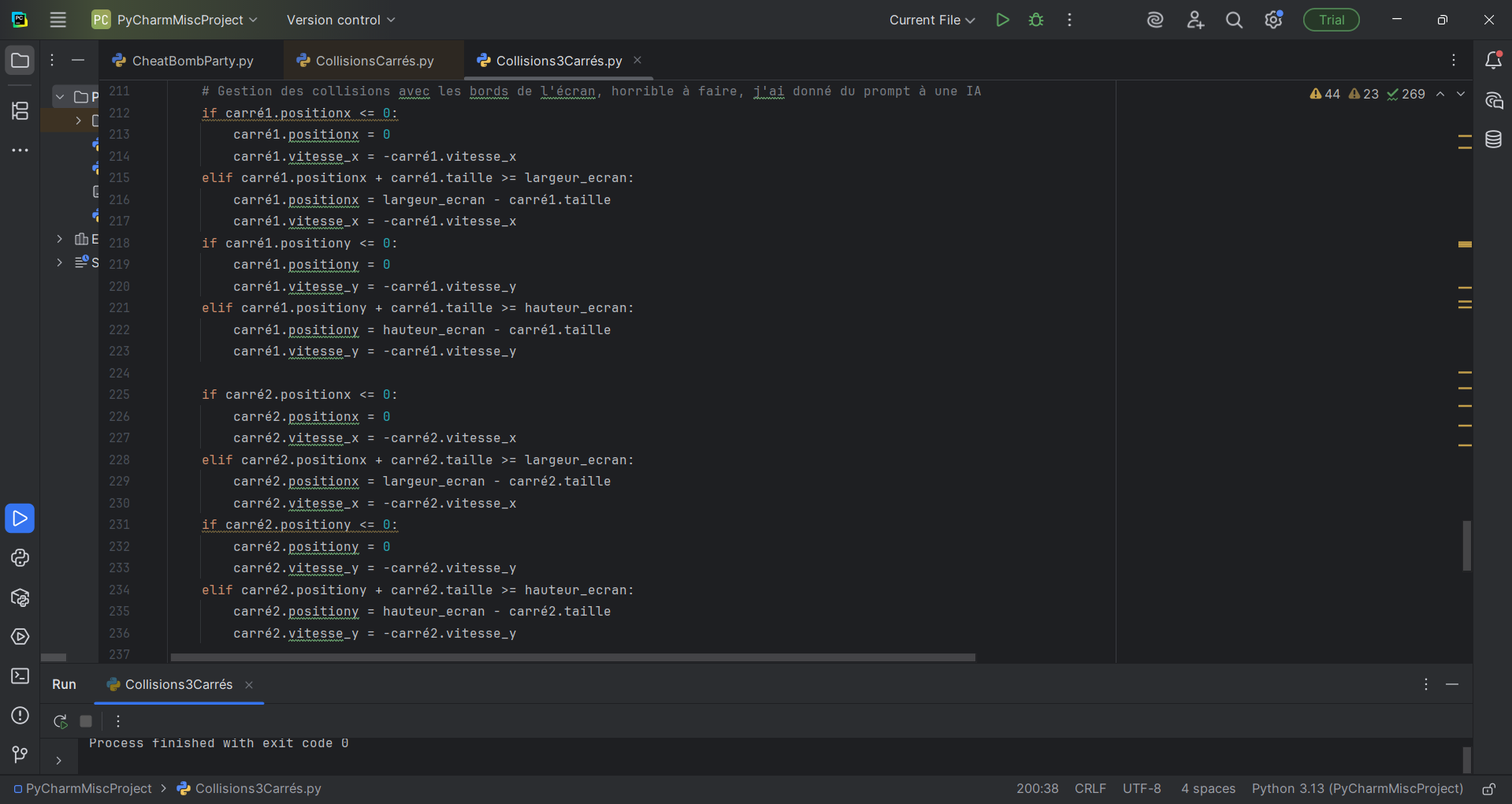Click the Run console vertical scrollbar

(x=1466, y=759)
